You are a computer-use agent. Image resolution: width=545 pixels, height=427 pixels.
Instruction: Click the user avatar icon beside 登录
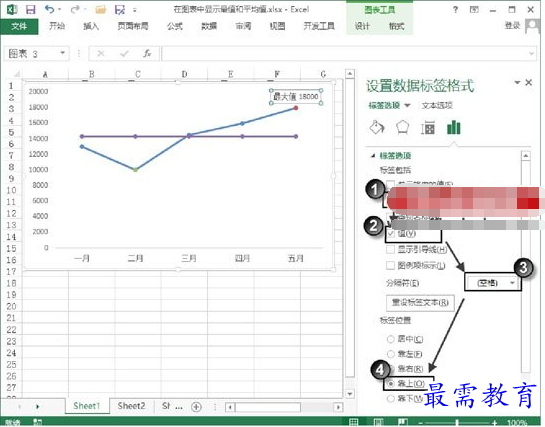(x=532, y=26)
